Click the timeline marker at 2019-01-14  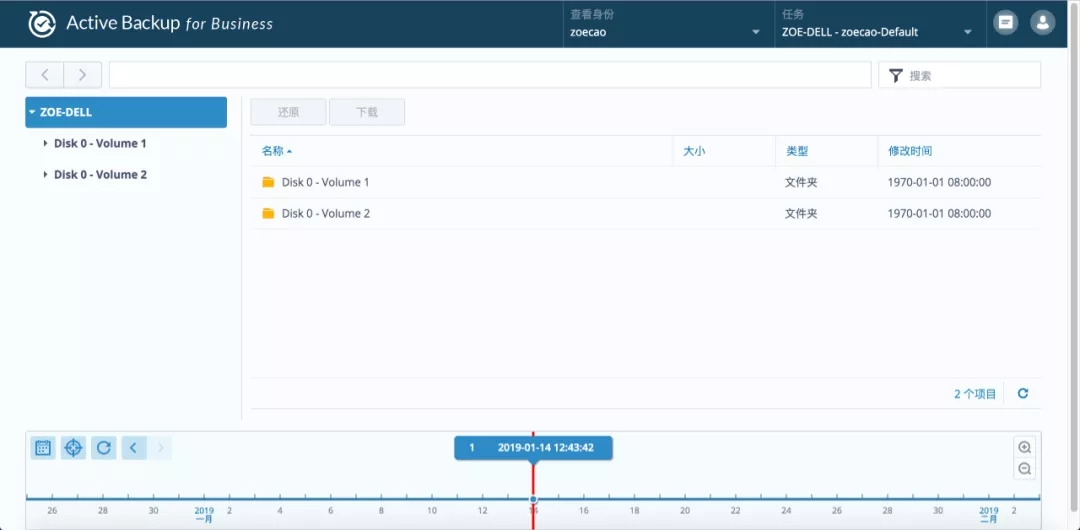tap(533, 498)
